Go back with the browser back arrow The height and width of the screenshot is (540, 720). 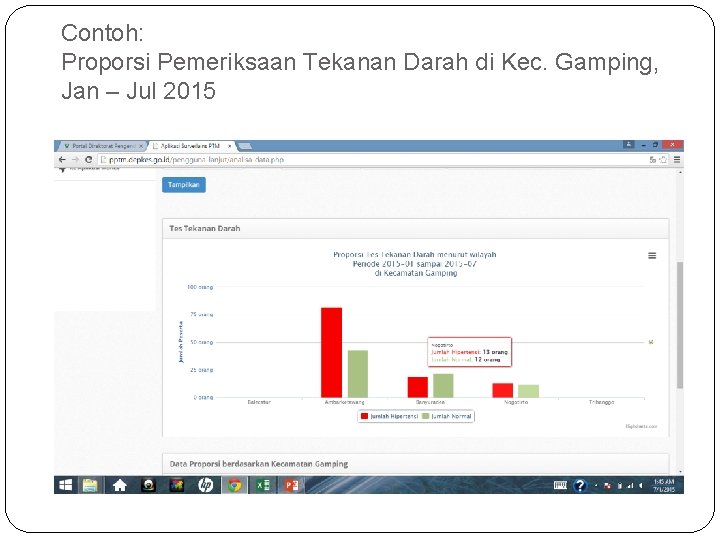(62, 159)
